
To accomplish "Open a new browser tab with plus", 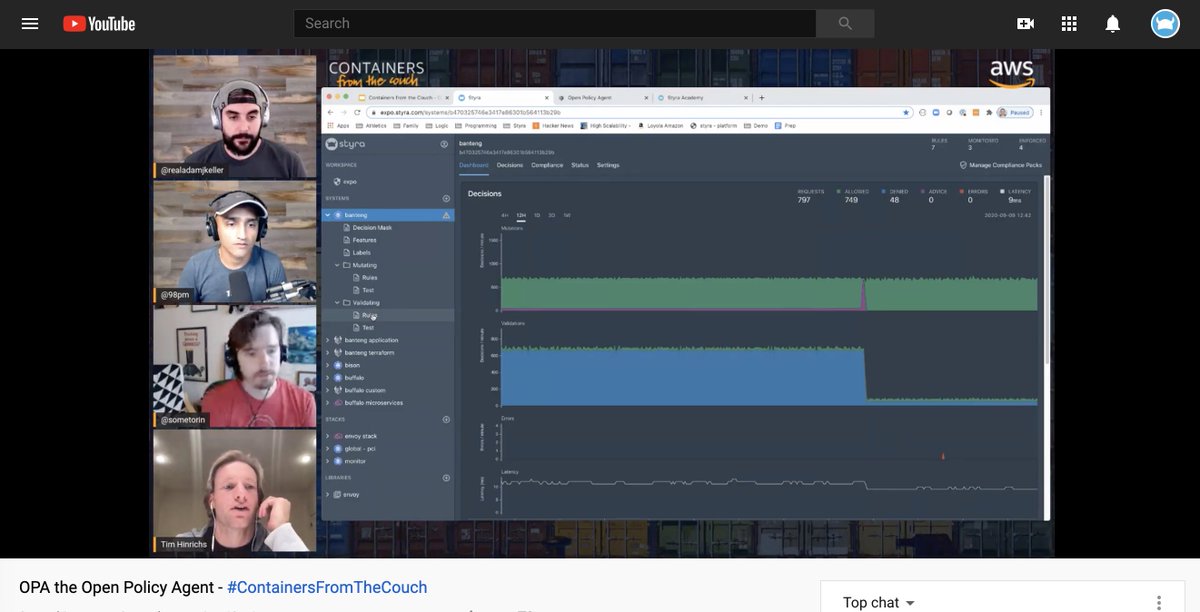I will [x=762, y=98].
